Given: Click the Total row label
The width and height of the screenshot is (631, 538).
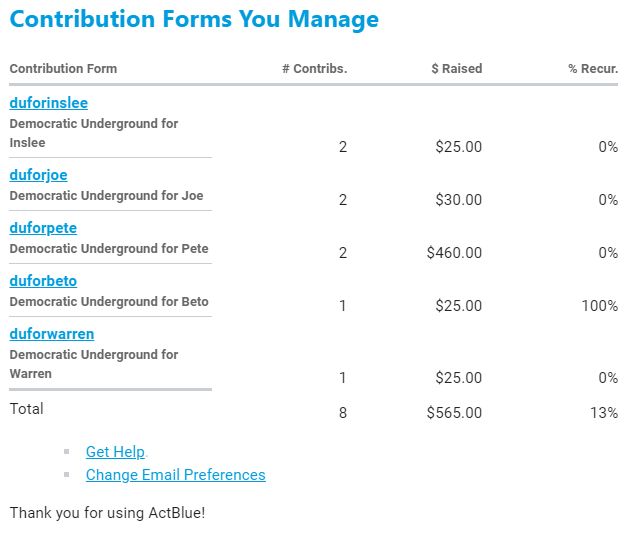Looking at the screenshot, I should (x=27, y=409).
